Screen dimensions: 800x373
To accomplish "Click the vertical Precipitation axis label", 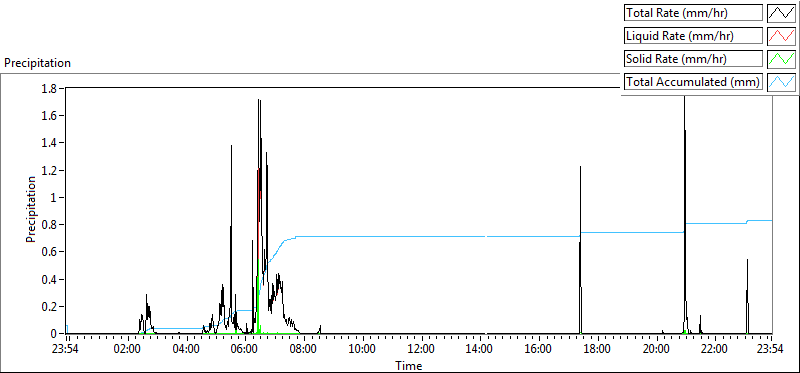I will click(31, 209).
